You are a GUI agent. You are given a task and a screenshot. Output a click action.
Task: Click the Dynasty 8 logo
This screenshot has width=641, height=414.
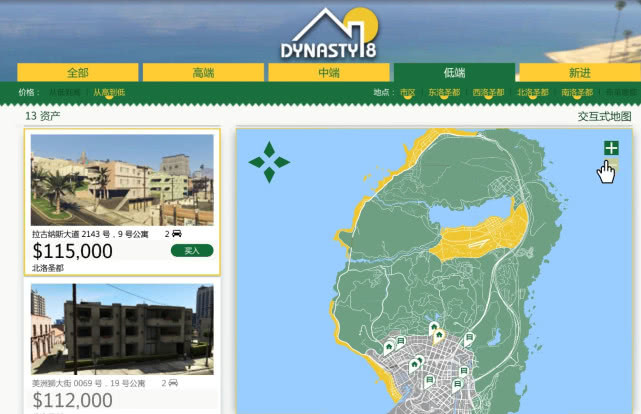[x=329, y=34]
